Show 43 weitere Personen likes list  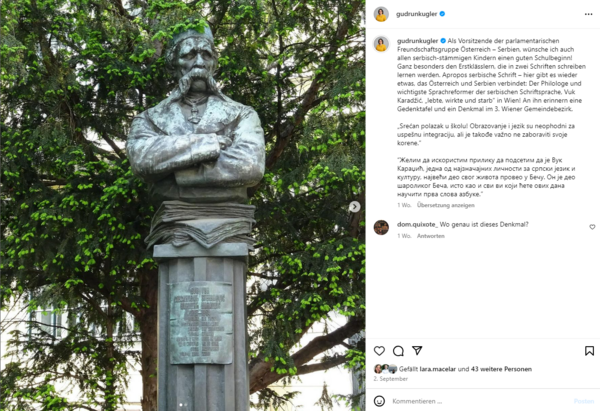pos(501,369)
